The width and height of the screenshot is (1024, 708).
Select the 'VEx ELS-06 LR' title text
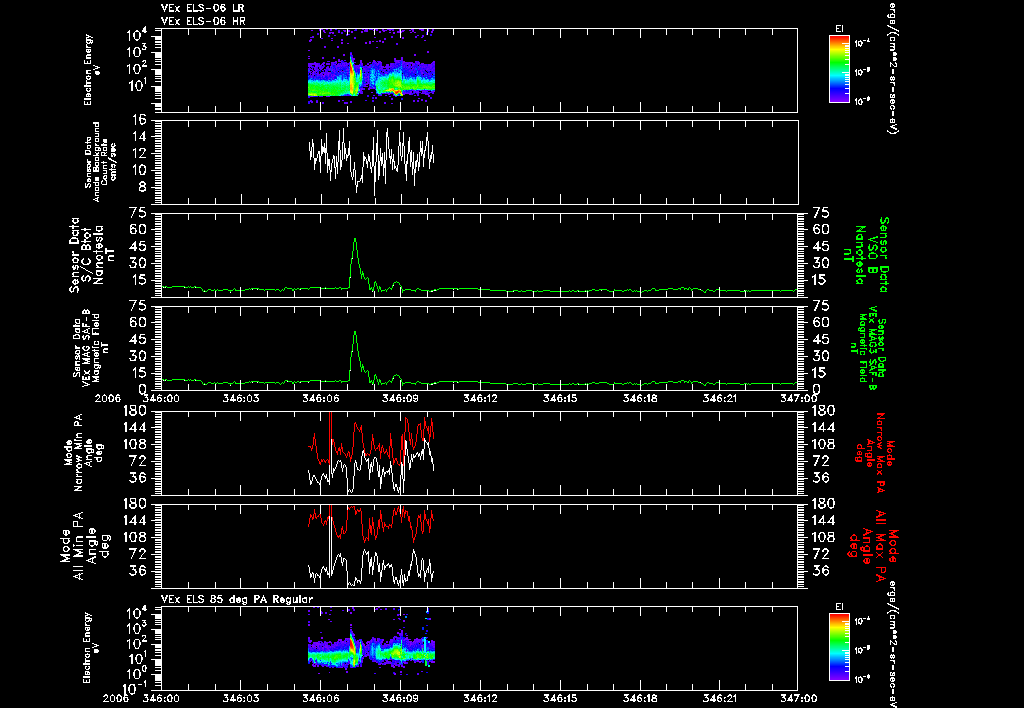(203, 8)
